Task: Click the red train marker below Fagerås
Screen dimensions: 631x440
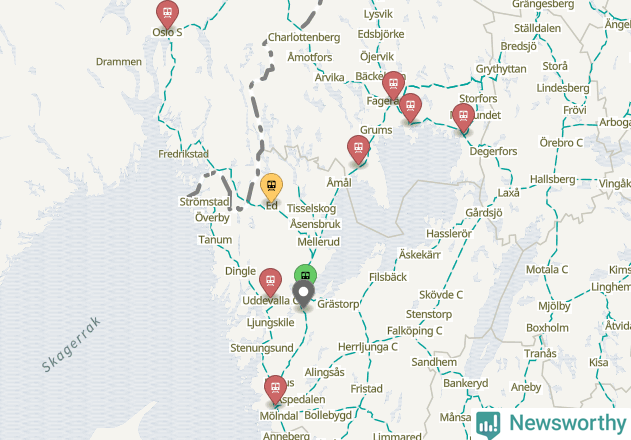Action: pos(410,106)
